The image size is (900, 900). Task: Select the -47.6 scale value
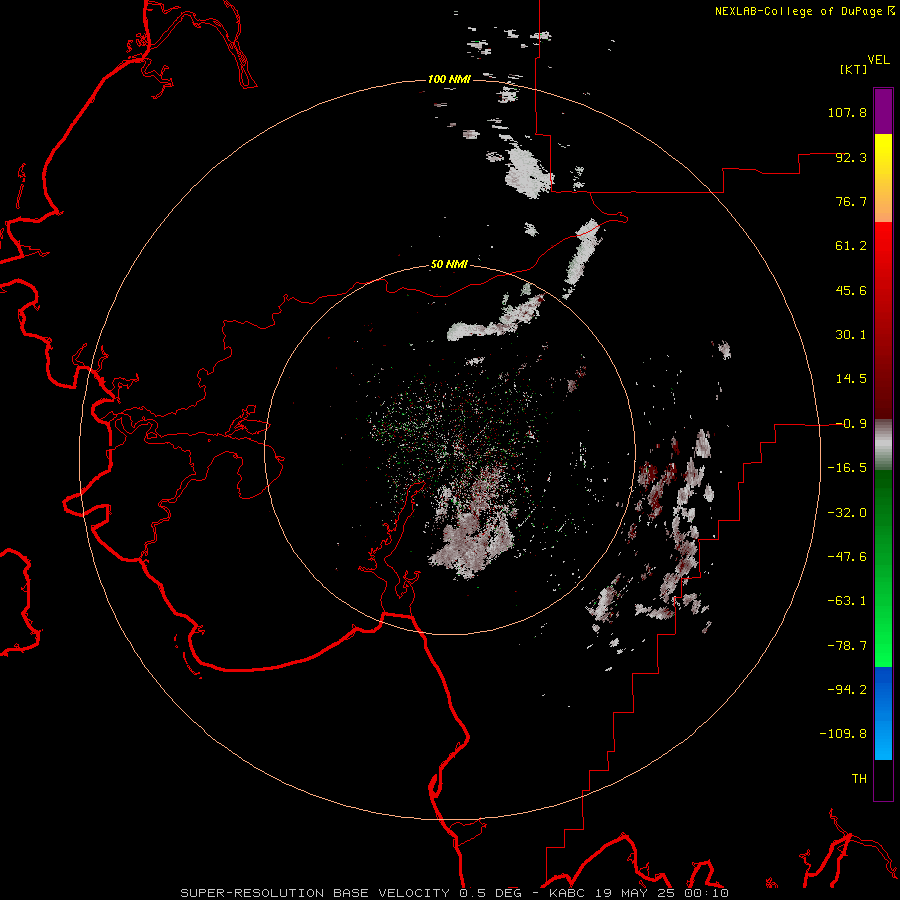[x=847, y=557]
